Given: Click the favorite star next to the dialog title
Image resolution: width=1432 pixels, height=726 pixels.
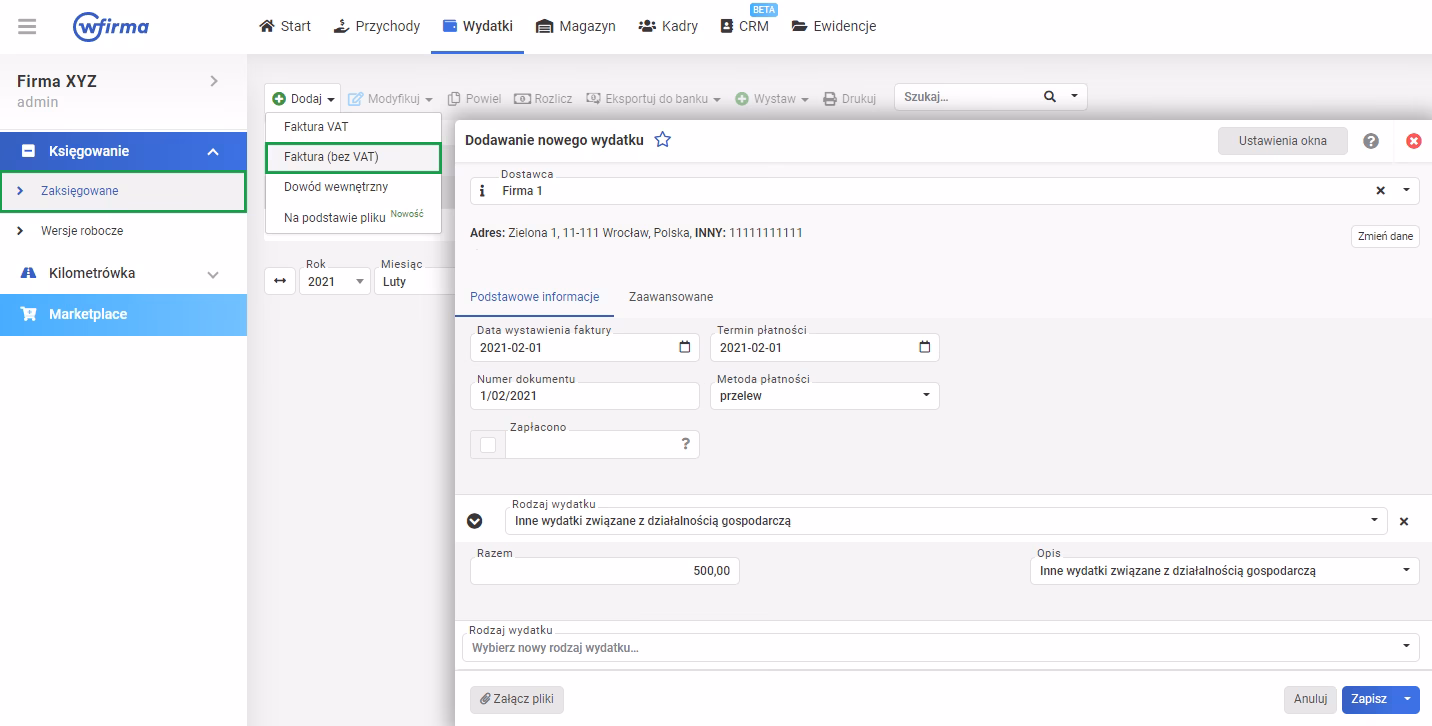Looking at the screenshot, I should [662, 140].
